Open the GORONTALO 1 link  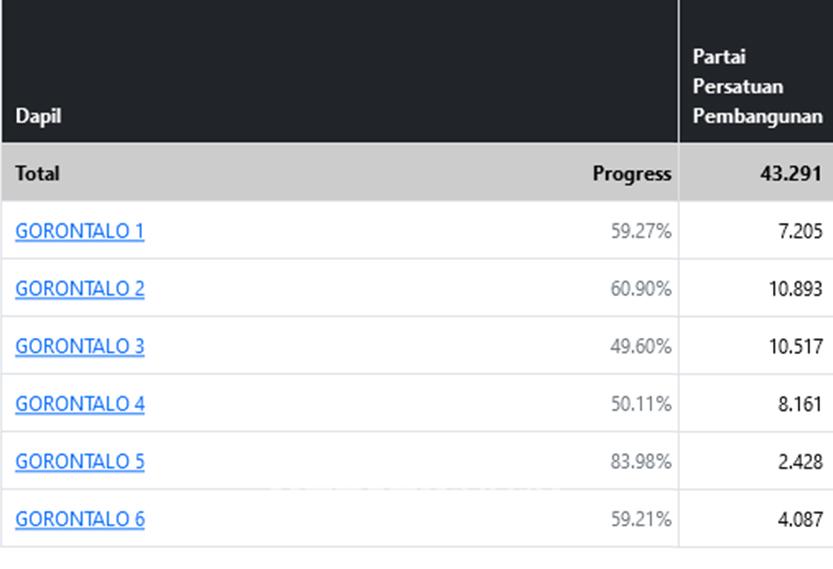point(80,231)
